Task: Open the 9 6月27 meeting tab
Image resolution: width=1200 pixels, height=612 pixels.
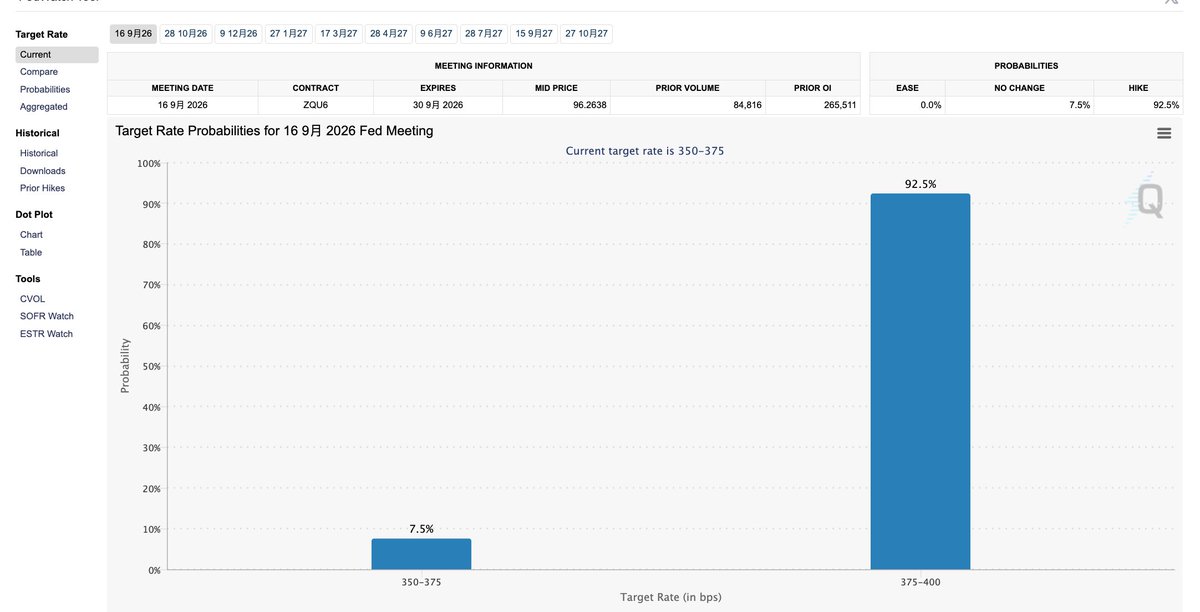Action: pos(437,34)
